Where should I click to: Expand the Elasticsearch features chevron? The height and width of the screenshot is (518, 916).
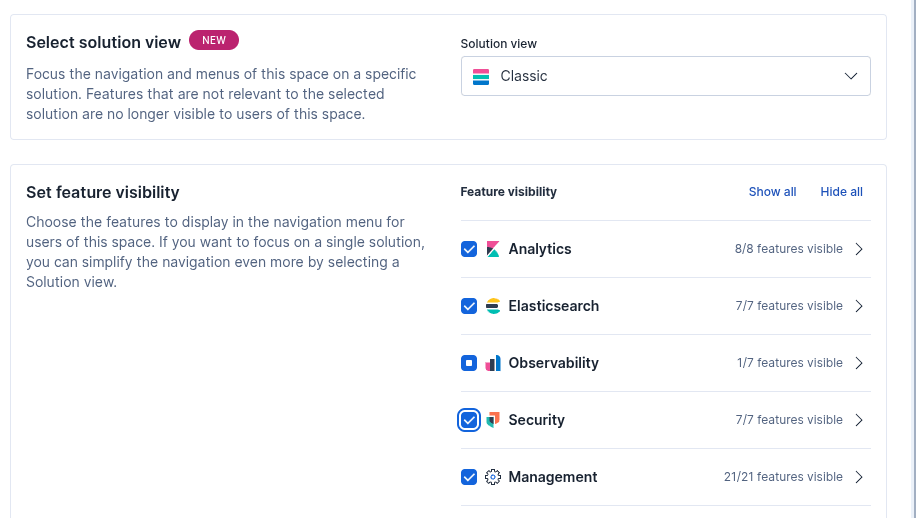click(859, 306)
